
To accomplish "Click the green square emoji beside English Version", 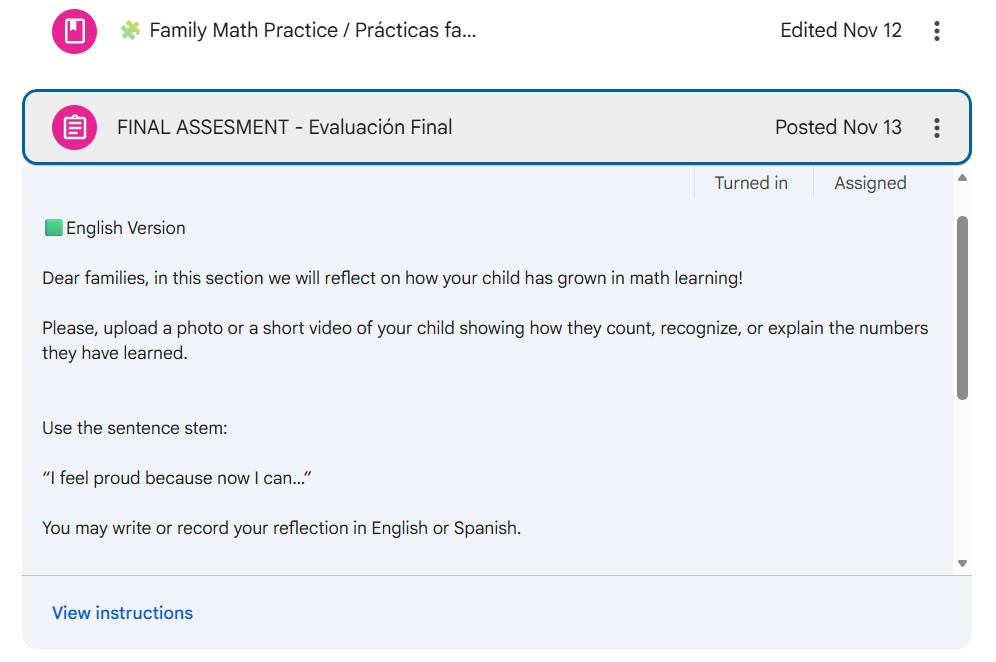I will point(53,228).
